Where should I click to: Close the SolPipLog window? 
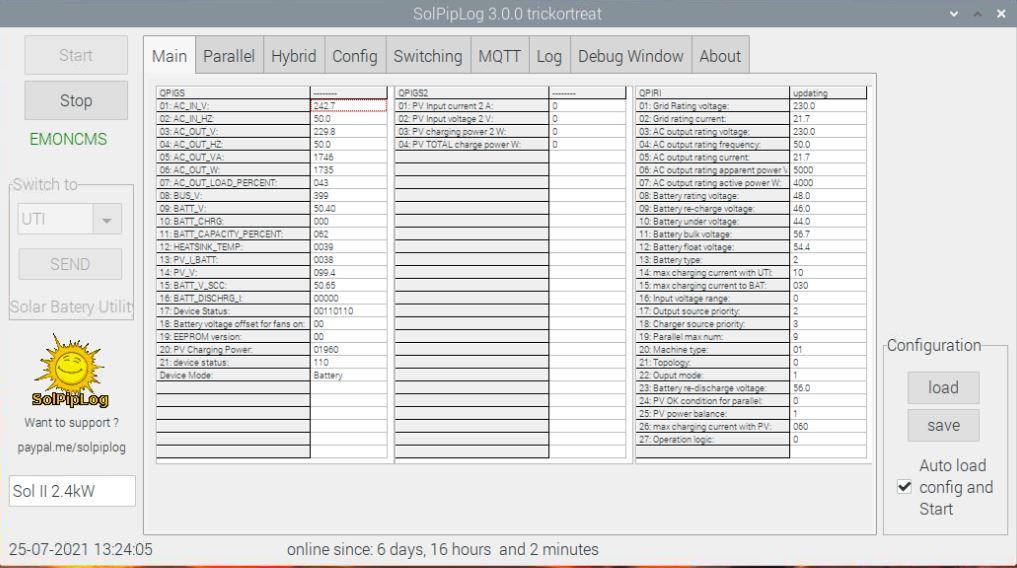1001,14
